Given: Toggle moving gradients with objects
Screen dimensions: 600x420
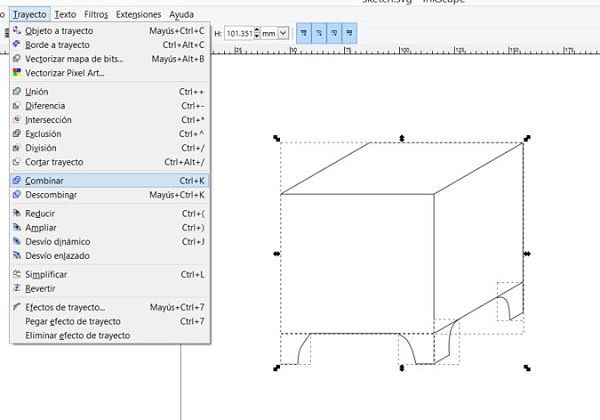Looking at the screenshot, I should point(334,33).
